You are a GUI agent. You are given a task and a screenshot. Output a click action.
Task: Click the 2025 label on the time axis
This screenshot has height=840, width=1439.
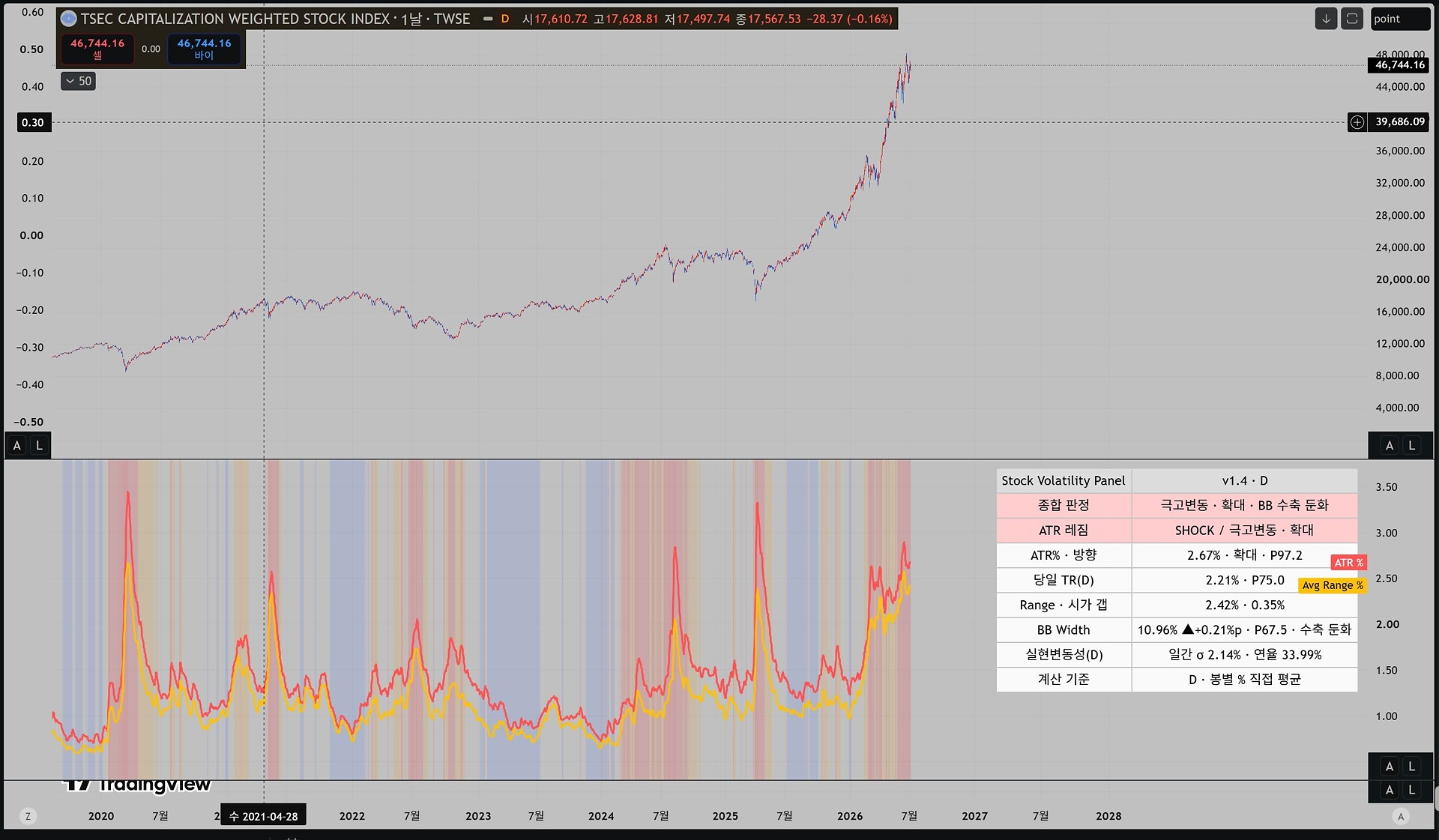pos(725,816)
